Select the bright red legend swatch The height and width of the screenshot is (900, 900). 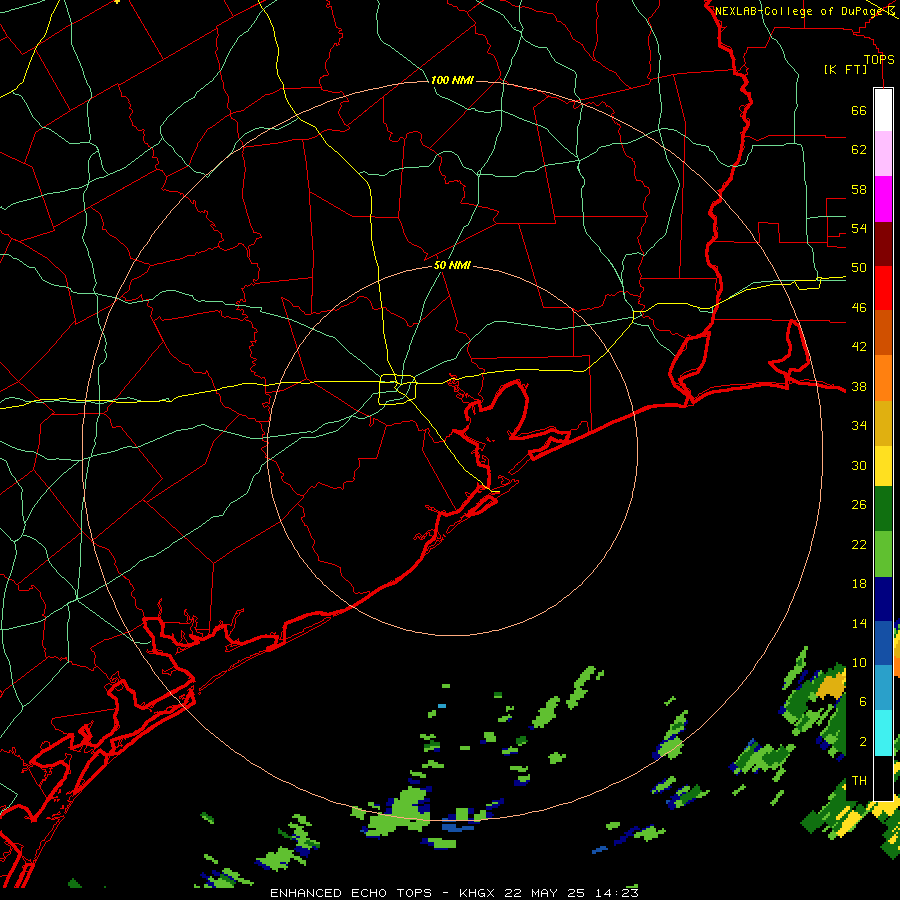click(x=883, y=288)
